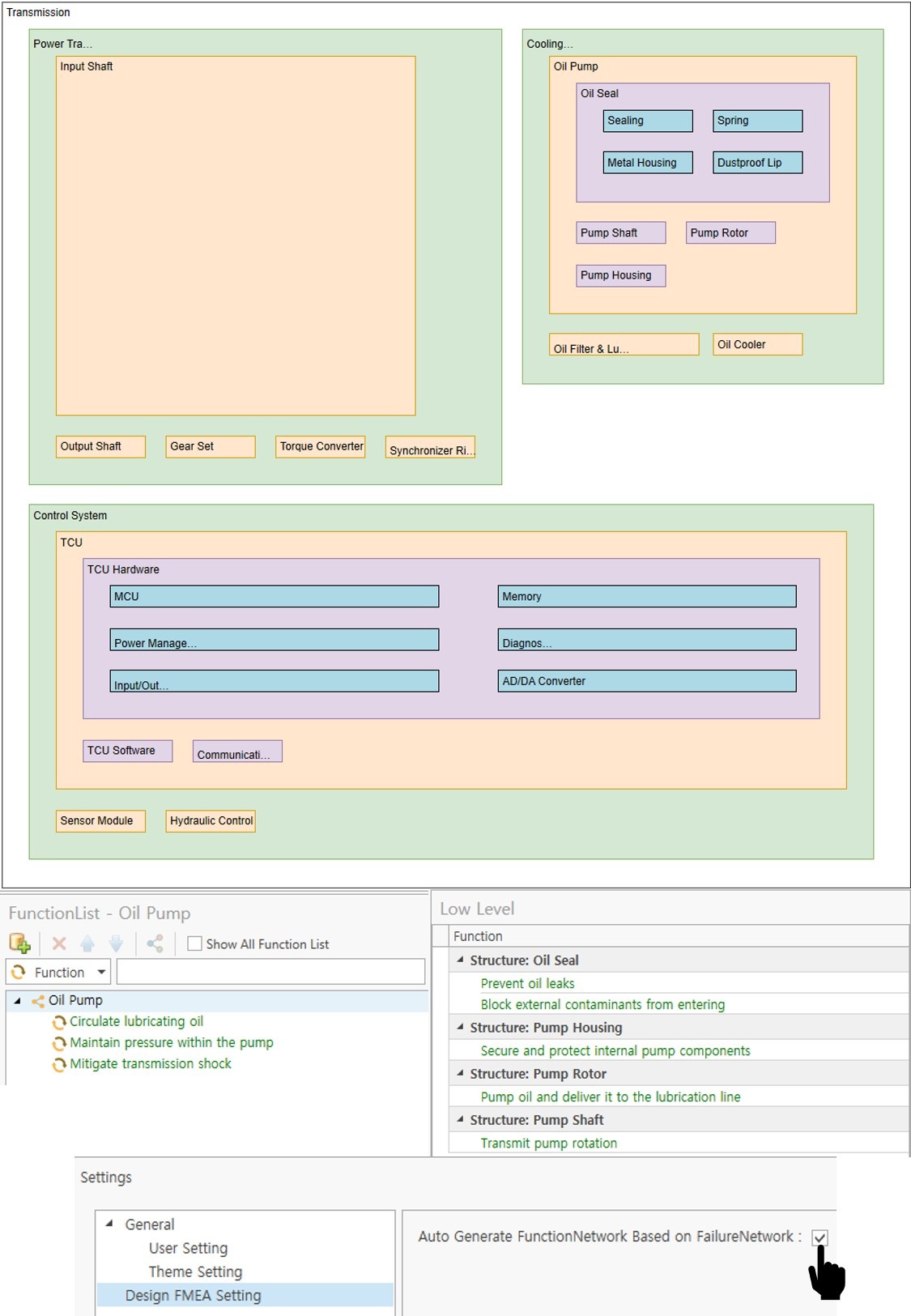Click the move up arrow icon
Image resolution: width=911 pixels, height=1316 pixels.
pyautogui.click(x=87, y=943)
